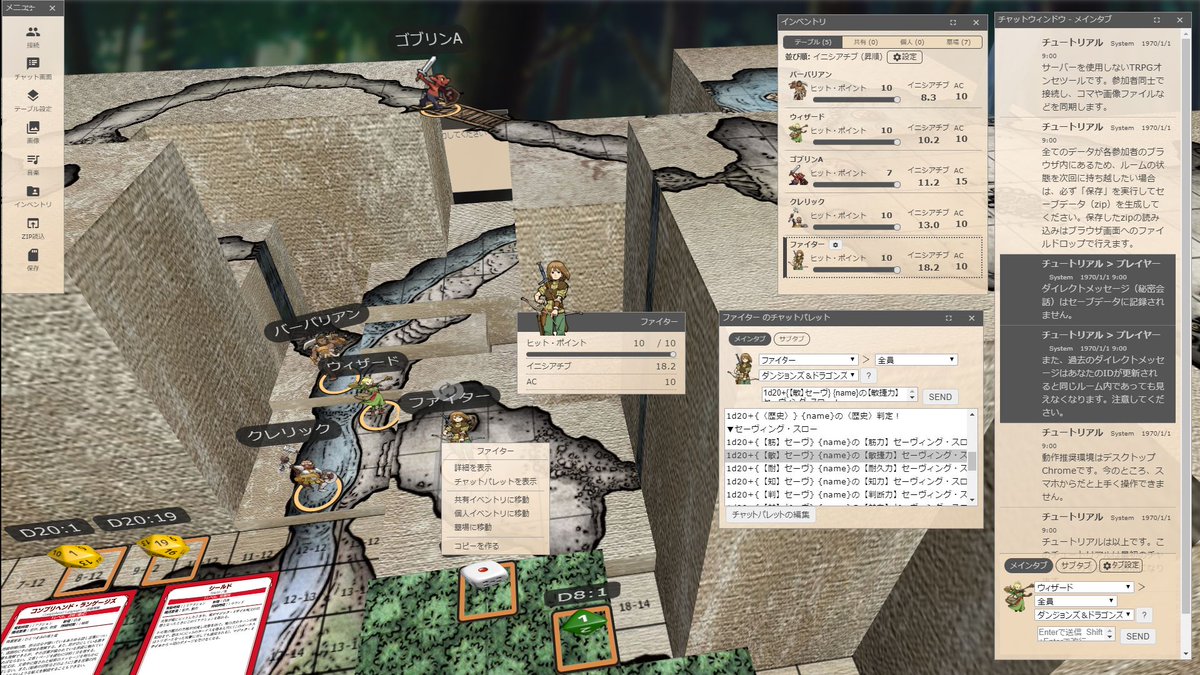Click the ? help button in the chat palette
The width and height of the screenshot is (1200, 675).
pos(869,375)
